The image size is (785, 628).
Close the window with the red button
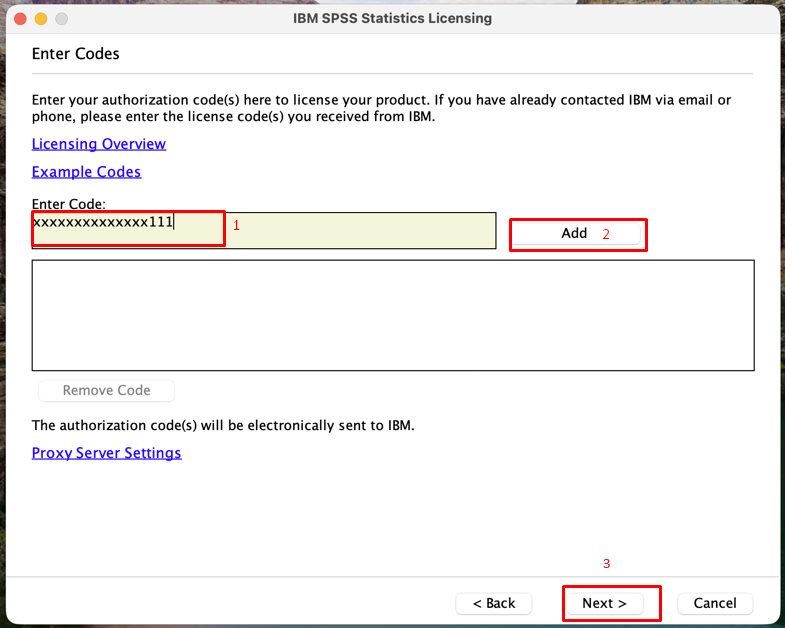pos(20,19)
